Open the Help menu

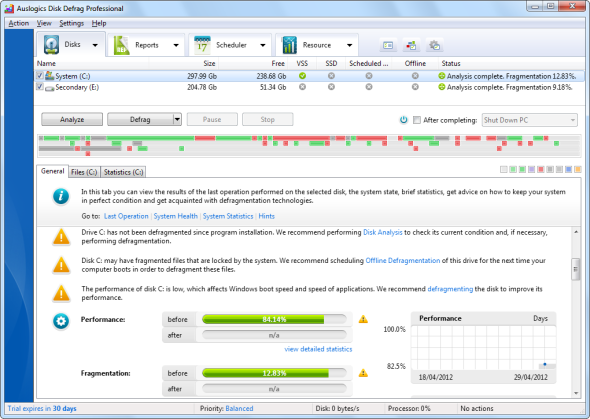click(99, 23)
